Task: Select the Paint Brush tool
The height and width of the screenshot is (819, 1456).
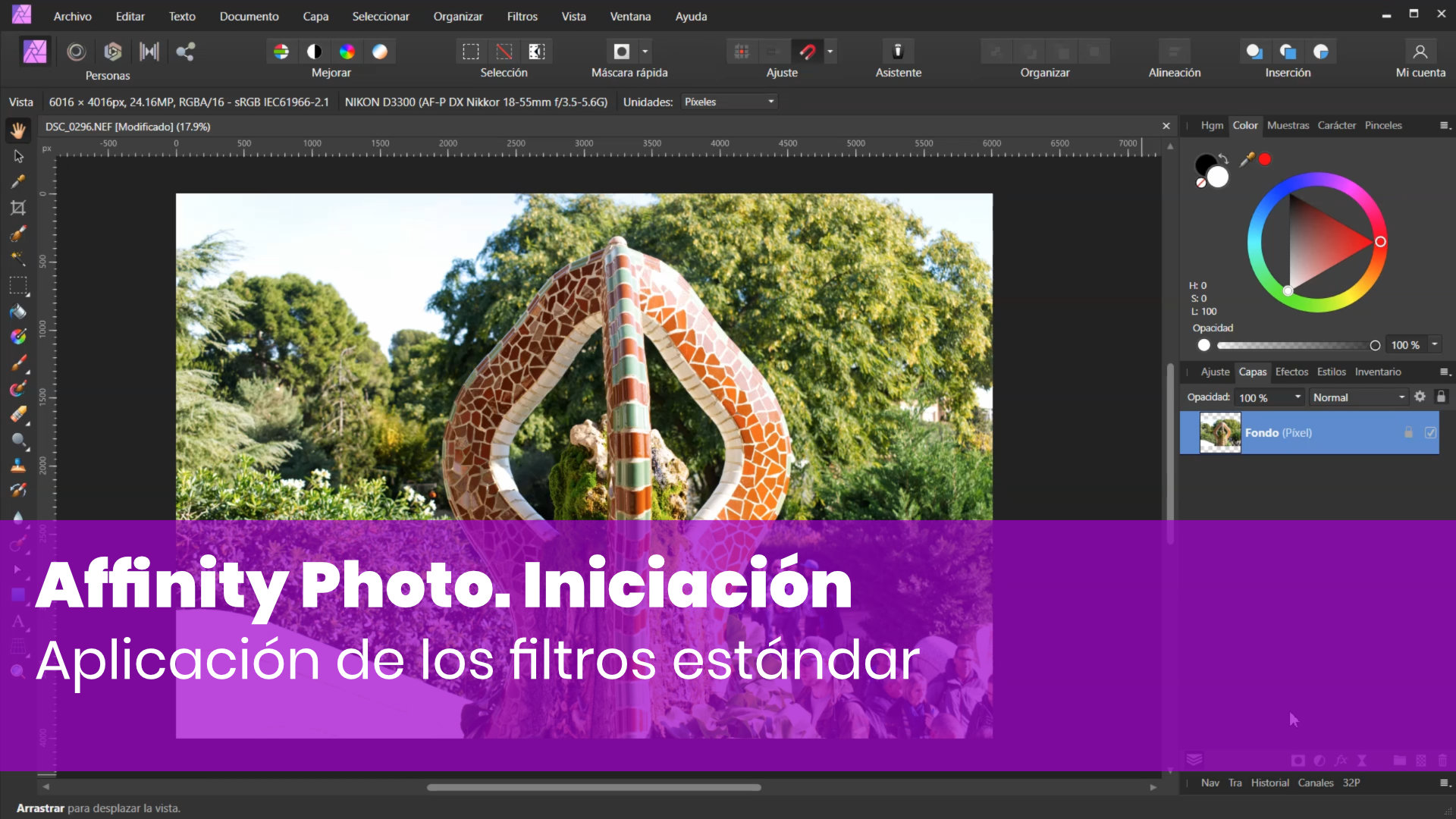Action: click(18, 363)
